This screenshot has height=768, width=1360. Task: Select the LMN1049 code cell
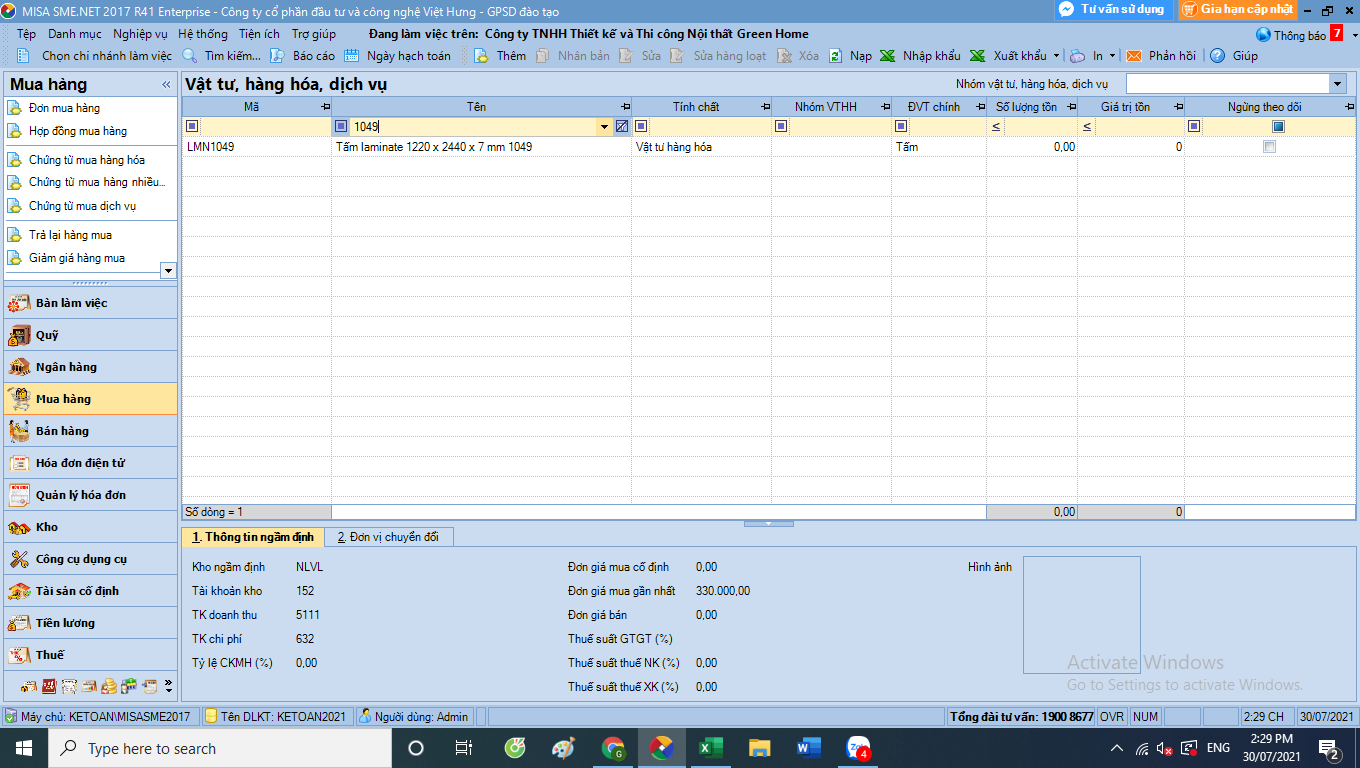(x=257, y=146)
